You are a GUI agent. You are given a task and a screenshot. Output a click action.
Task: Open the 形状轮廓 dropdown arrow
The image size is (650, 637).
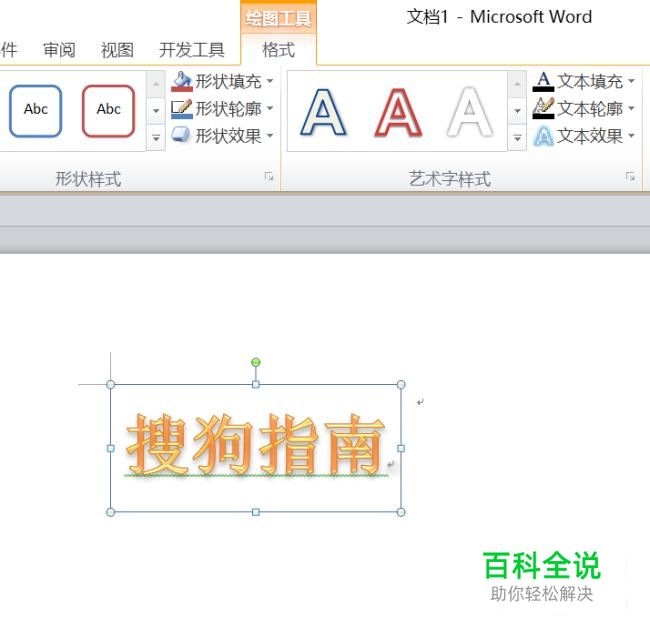coord(270,108)
